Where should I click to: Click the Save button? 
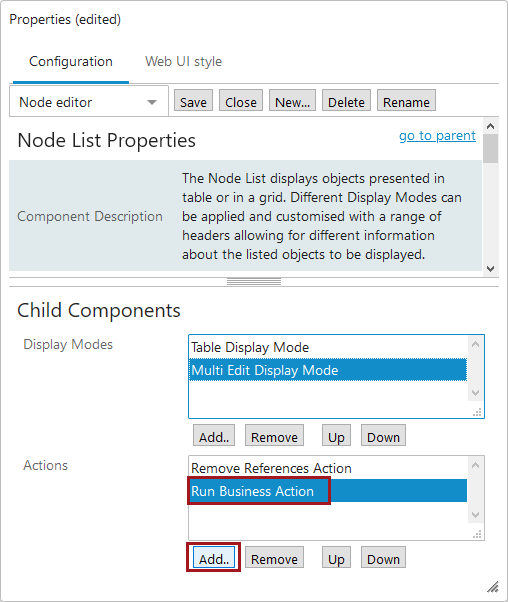(193, 101)
